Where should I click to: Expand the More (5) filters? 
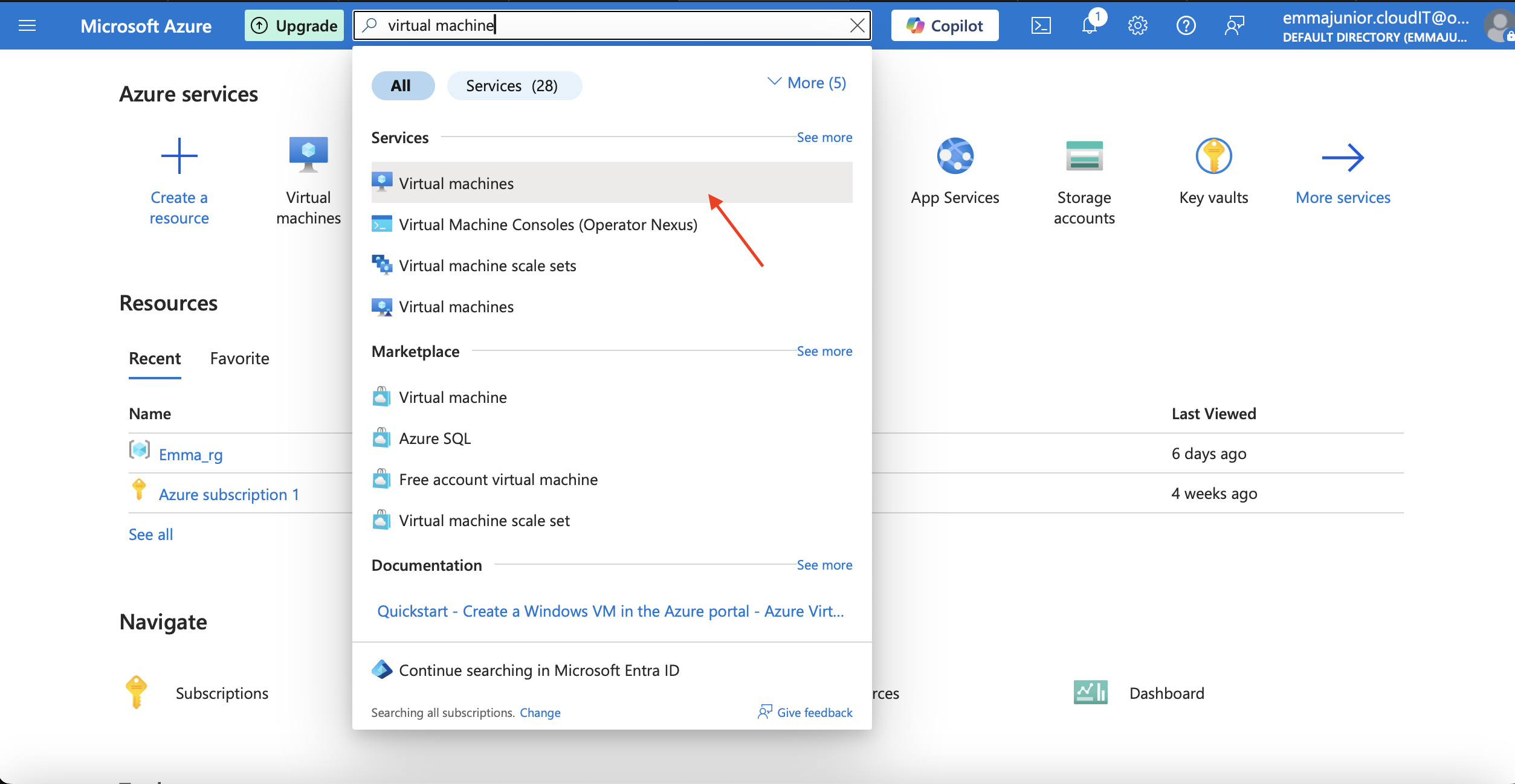coord(806,83)
